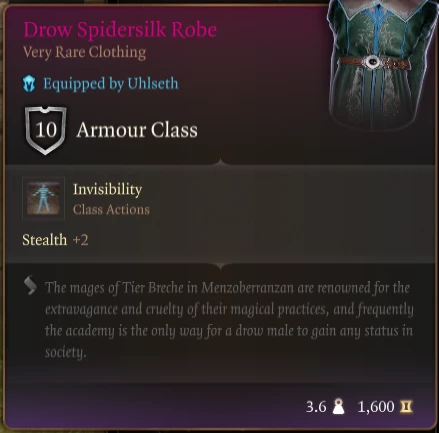Click the Tier Breche lore description text
This screenshot has width=439, height=433.
pos(229,320)
